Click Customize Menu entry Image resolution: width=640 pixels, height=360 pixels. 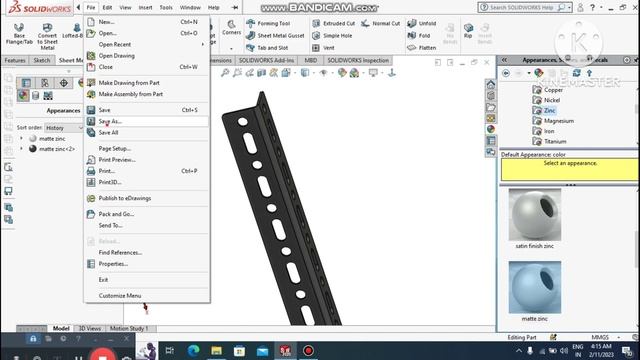[120, 296]
